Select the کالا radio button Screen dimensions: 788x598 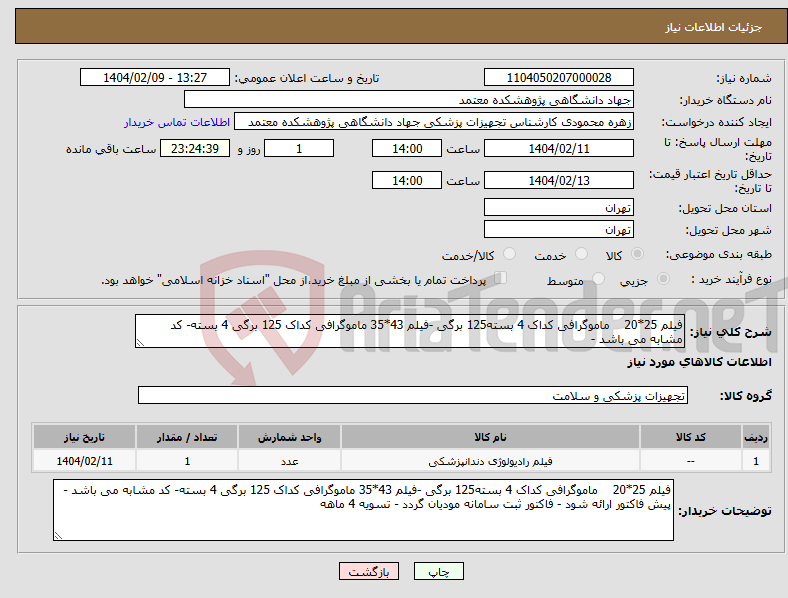637,254
